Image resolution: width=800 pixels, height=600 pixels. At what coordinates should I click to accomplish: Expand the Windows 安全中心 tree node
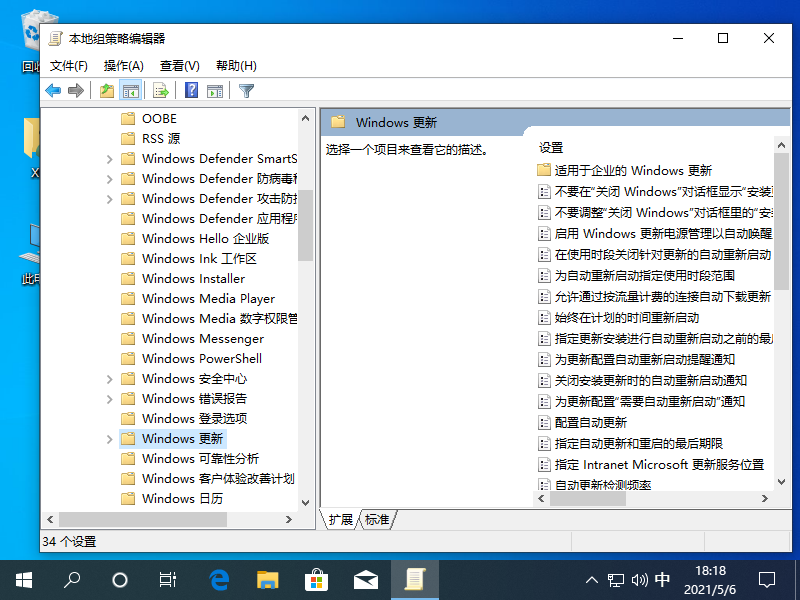[x=109, y=379]
